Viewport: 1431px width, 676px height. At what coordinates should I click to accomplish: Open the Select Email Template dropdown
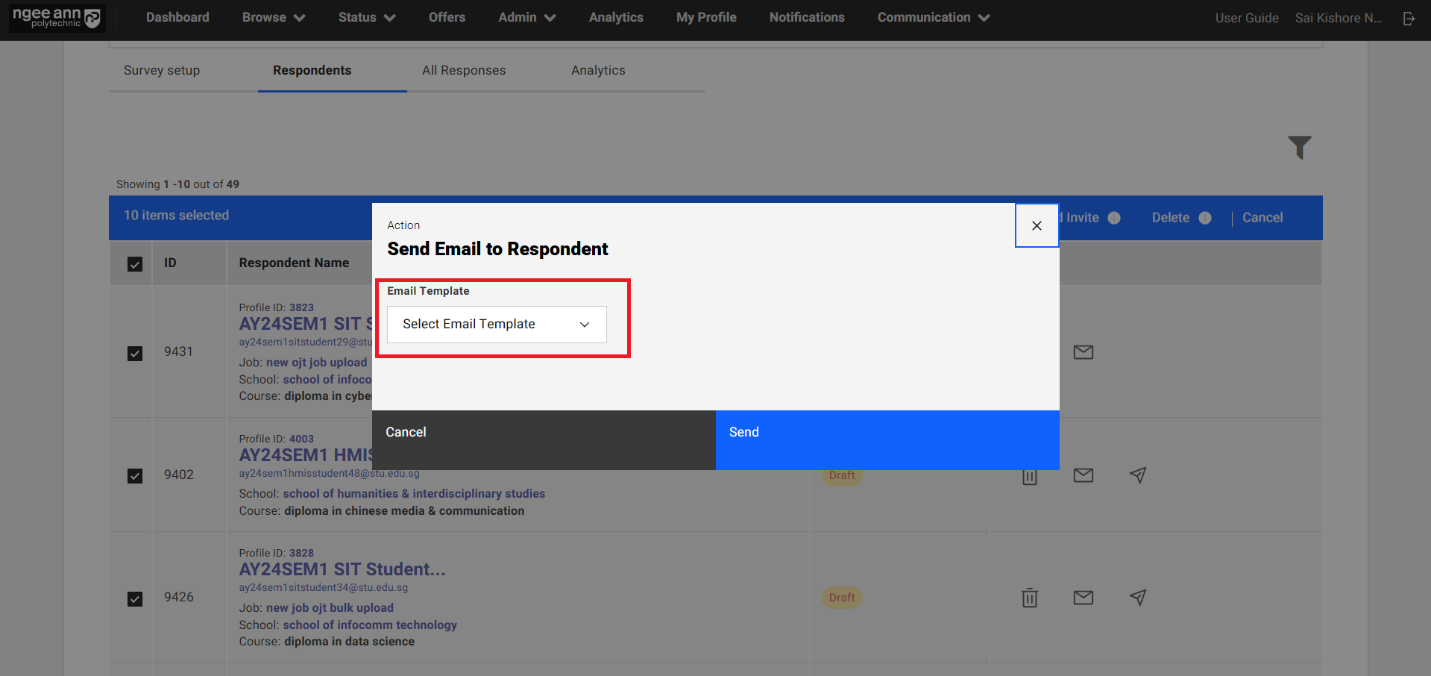point(497,324)
